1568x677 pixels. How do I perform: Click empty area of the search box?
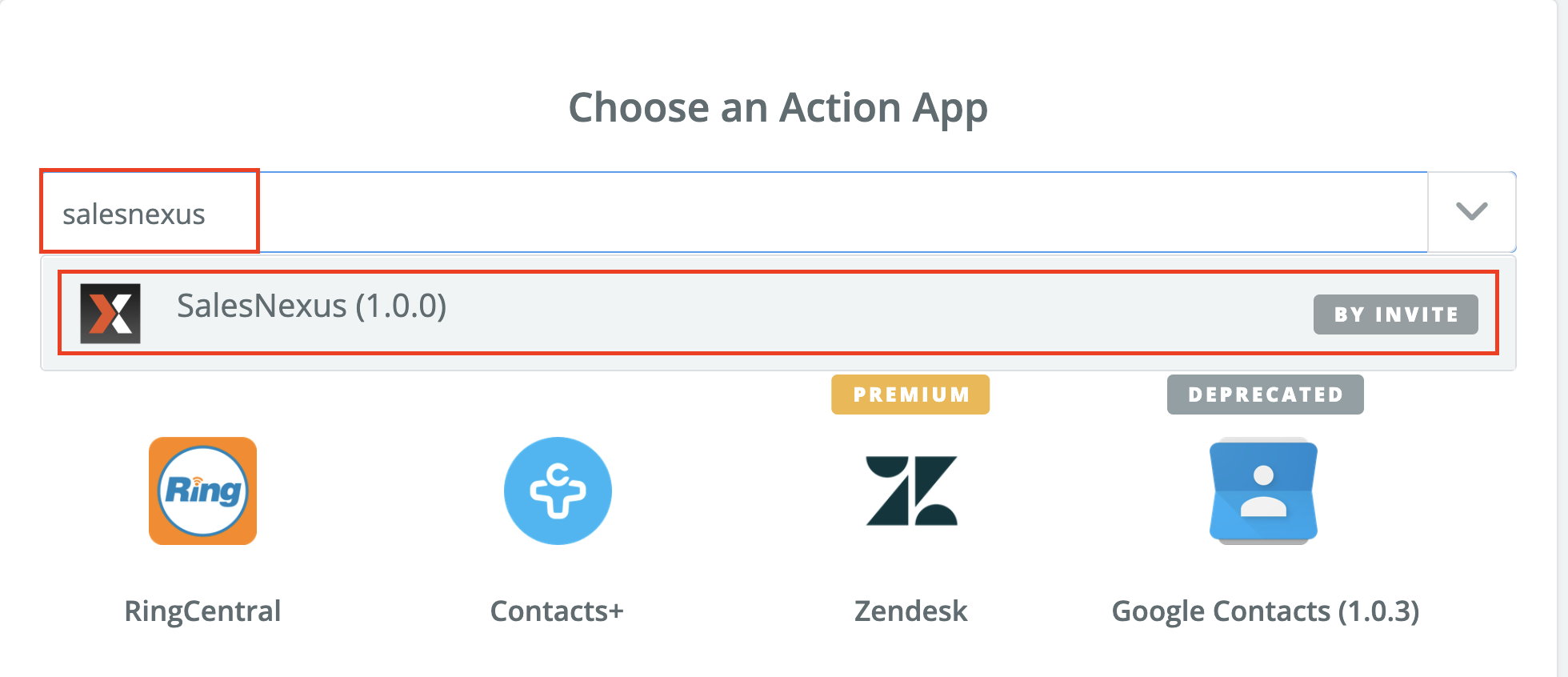840,213
